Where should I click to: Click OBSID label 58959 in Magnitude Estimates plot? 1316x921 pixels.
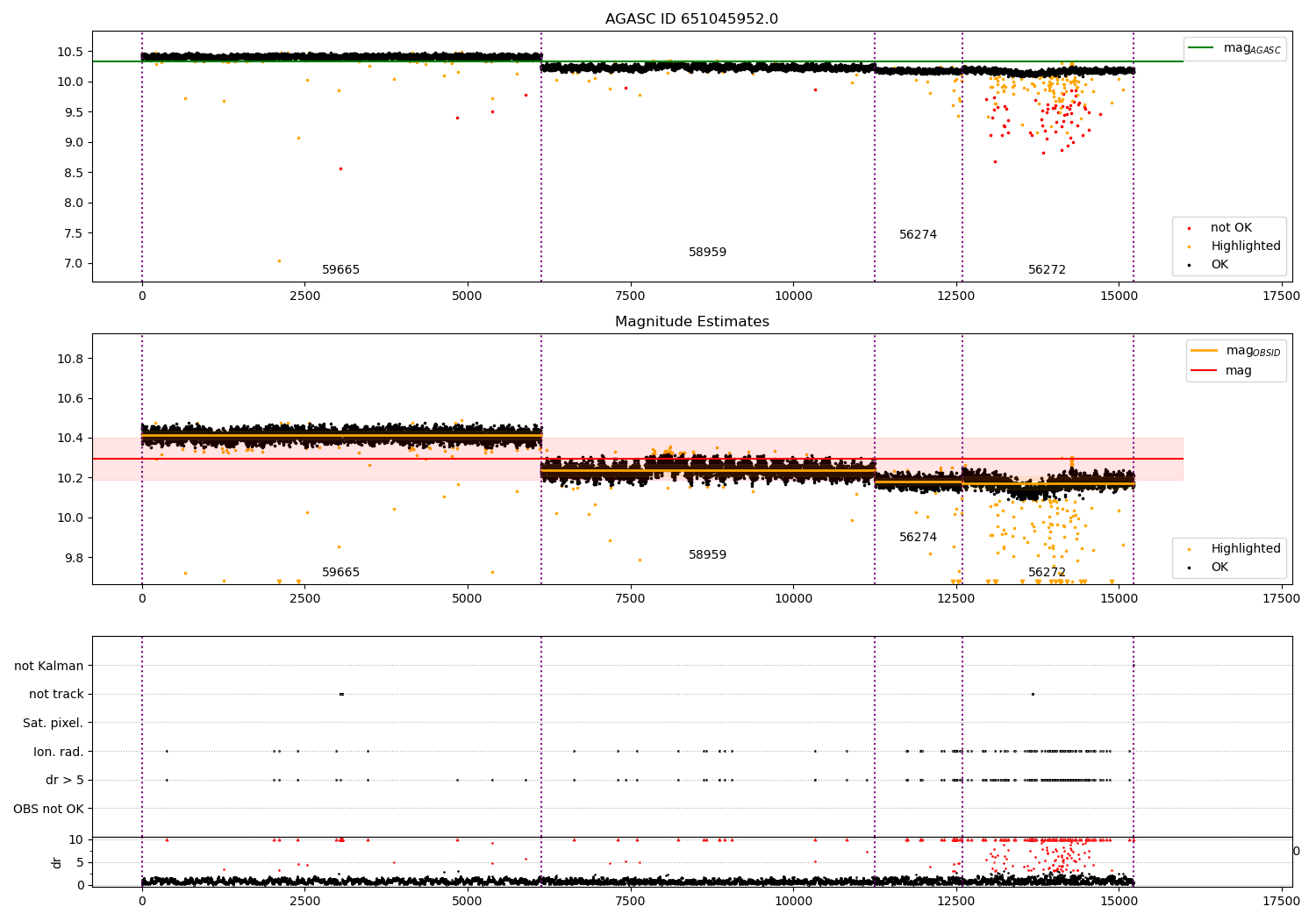(x=707, y=555)
